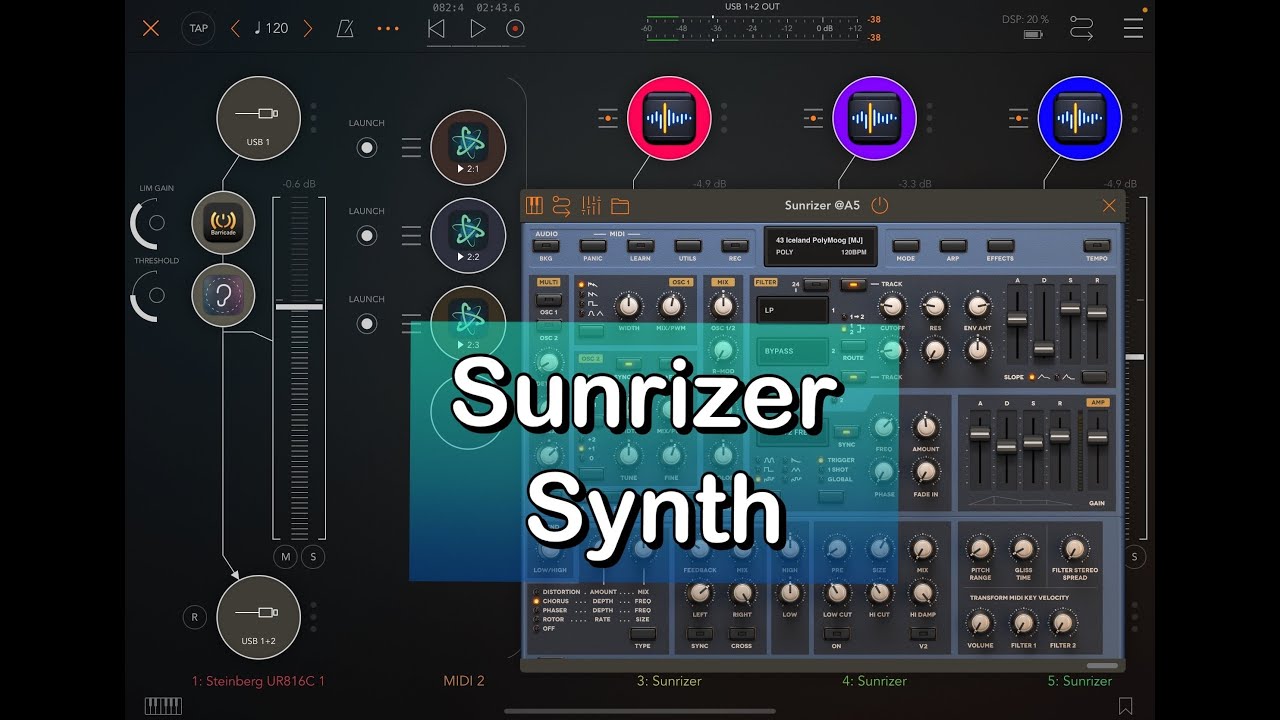Toggle the delay SYNC button
Image resolution: width=1280 pixels, height=720 pixels.
pos(700,633)
